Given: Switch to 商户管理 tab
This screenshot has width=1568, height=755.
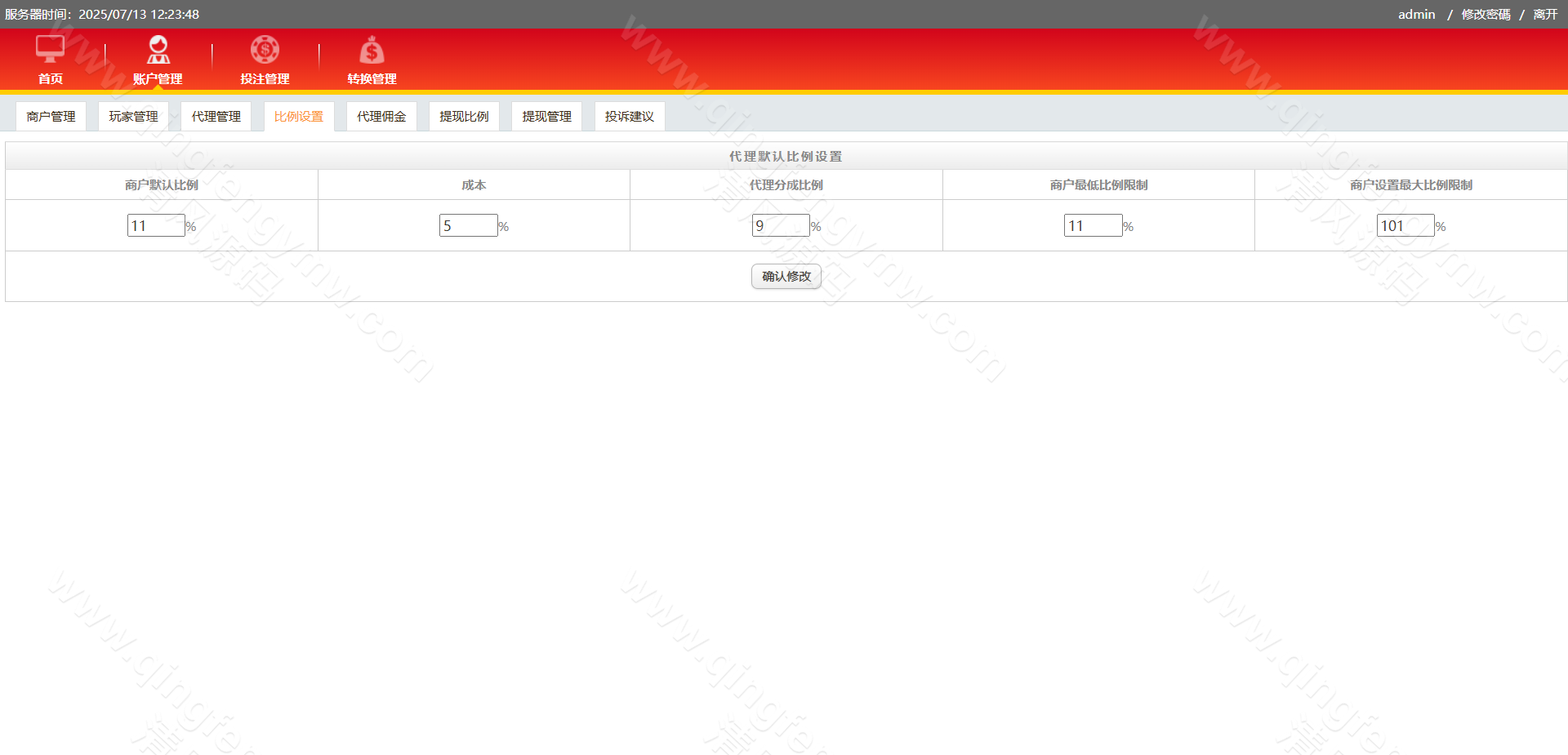Looking at the screenshot, I should point(51,117).
